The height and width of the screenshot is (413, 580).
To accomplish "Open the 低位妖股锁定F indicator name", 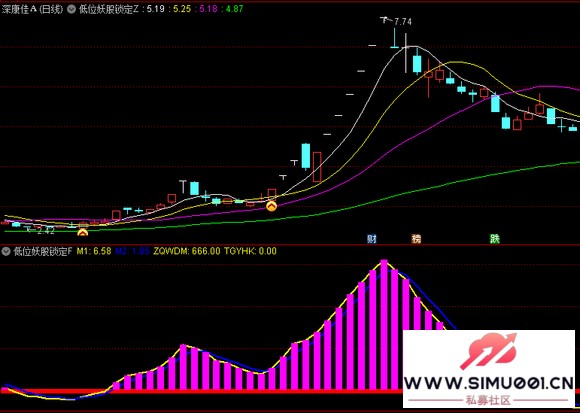I will (x=43, y=252).
